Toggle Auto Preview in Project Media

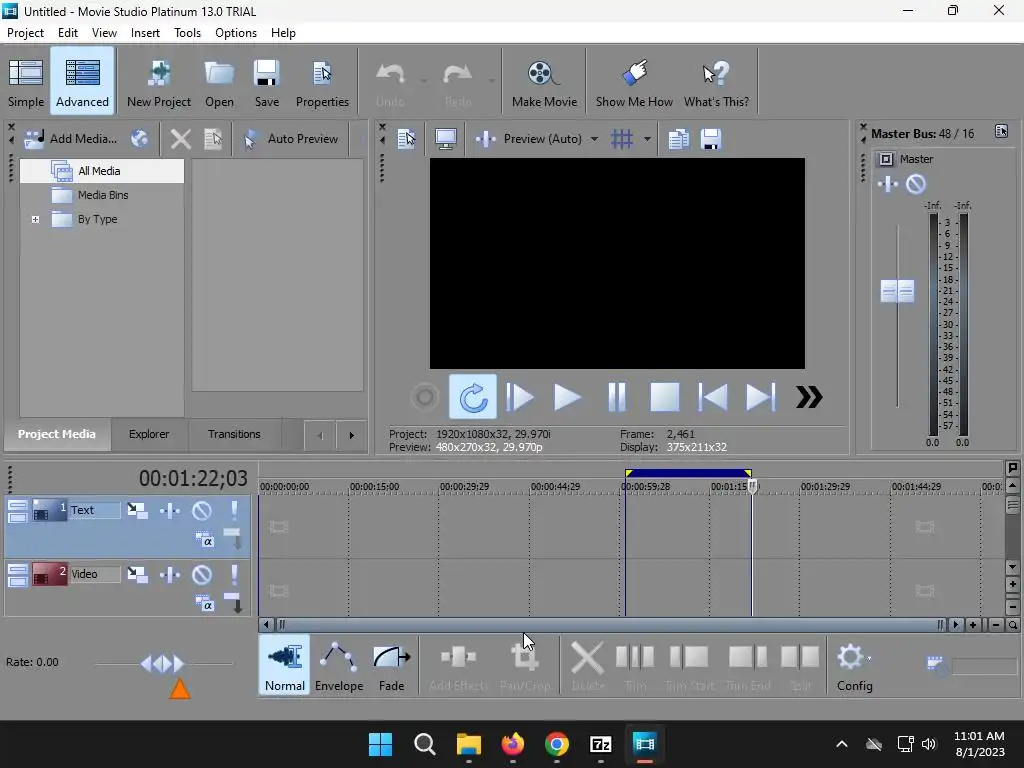pos(291,138)
